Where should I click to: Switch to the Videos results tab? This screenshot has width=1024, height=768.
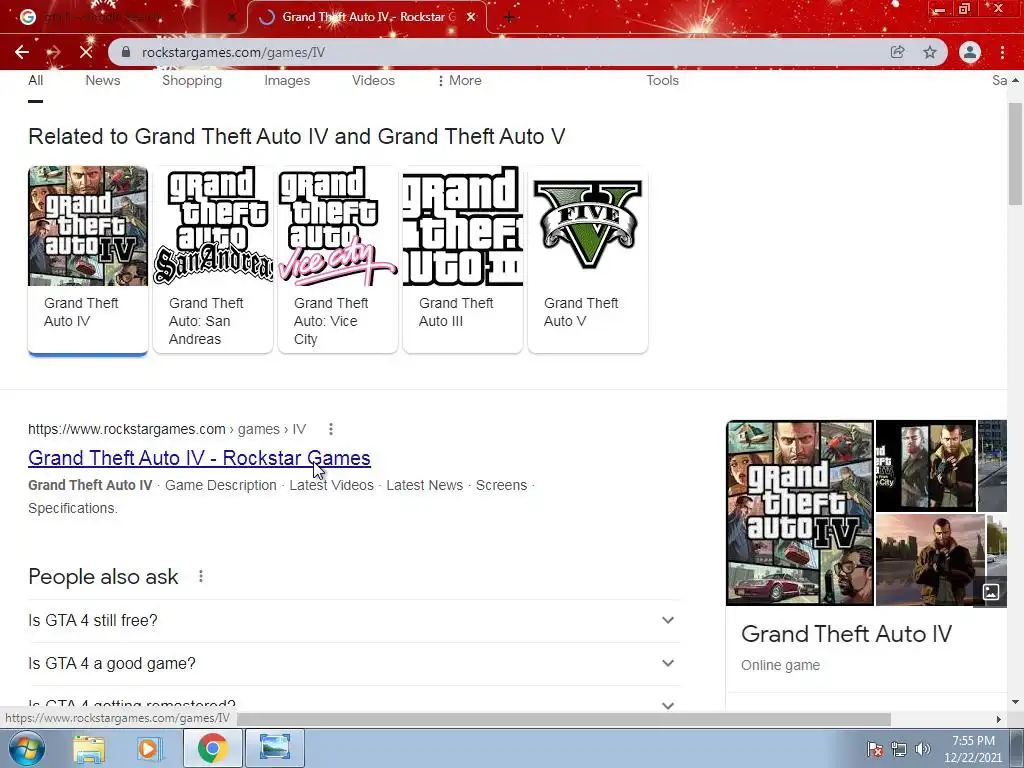pos(373,80)
